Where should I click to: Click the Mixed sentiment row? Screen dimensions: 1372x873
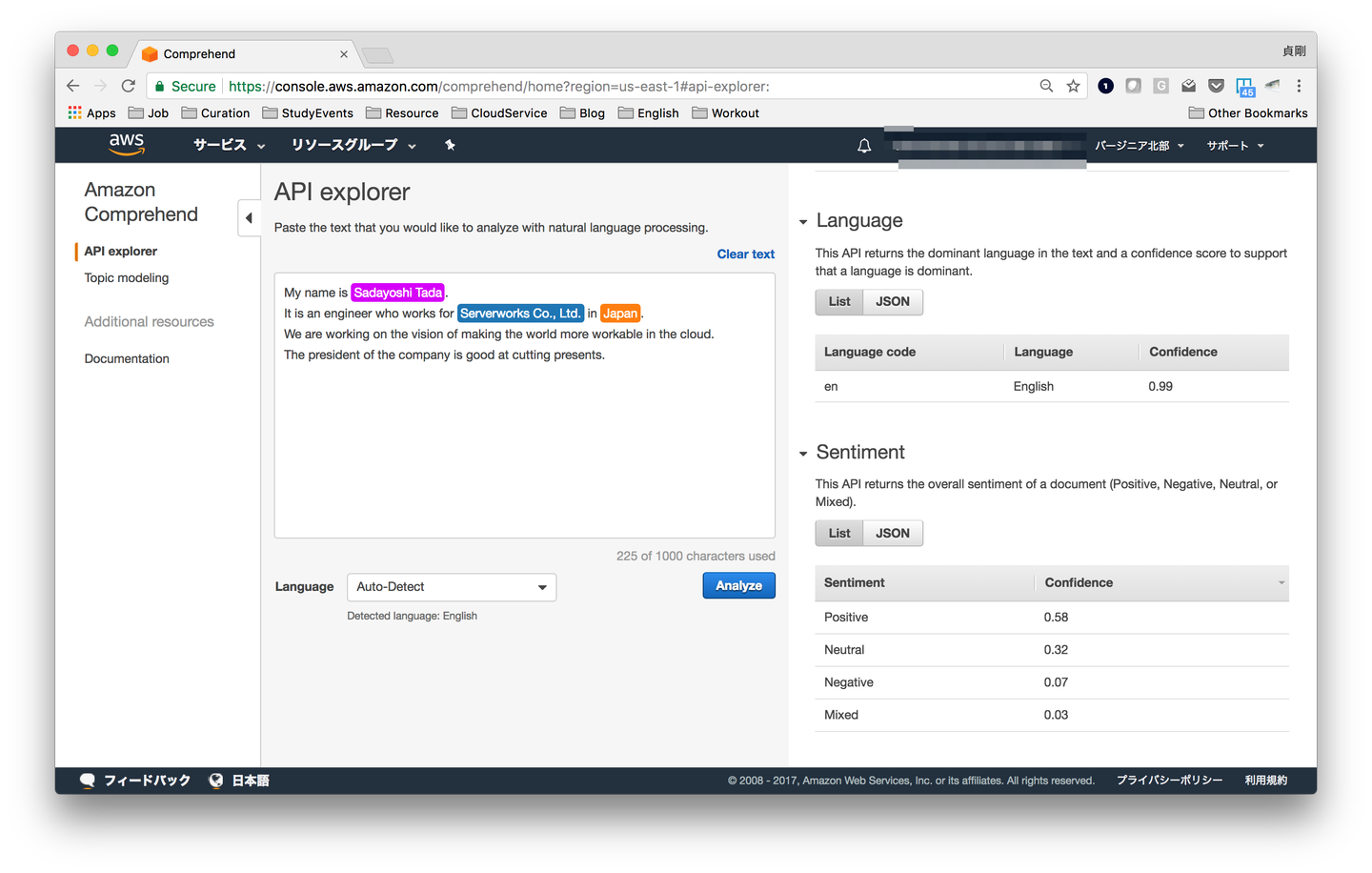coord(1052,715)
